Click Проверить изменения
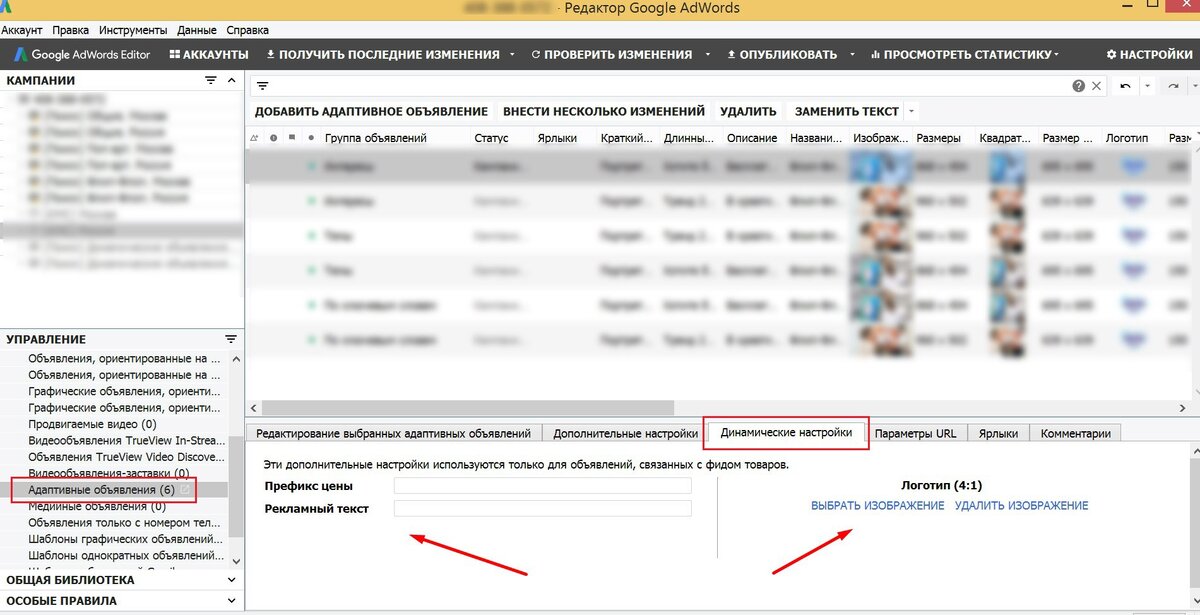 pos(611,54)
